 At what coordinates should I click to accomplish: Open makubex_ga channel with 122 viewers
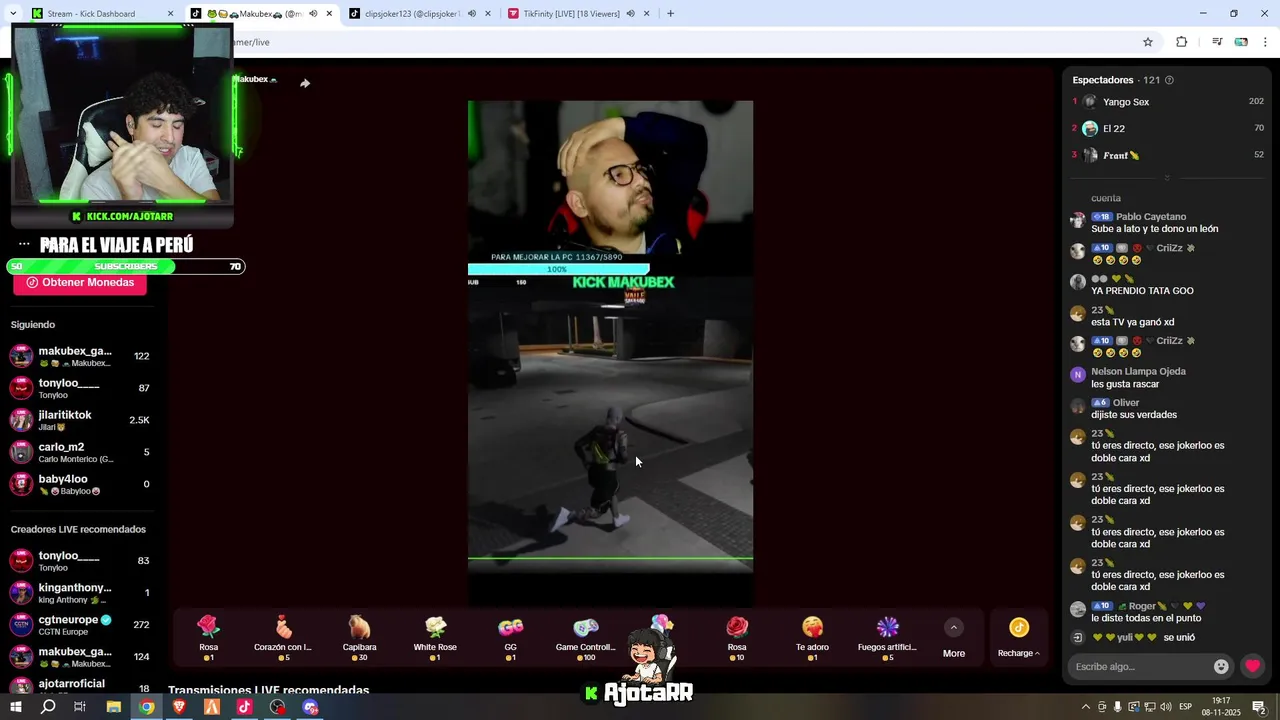click(x=80, y=356)
